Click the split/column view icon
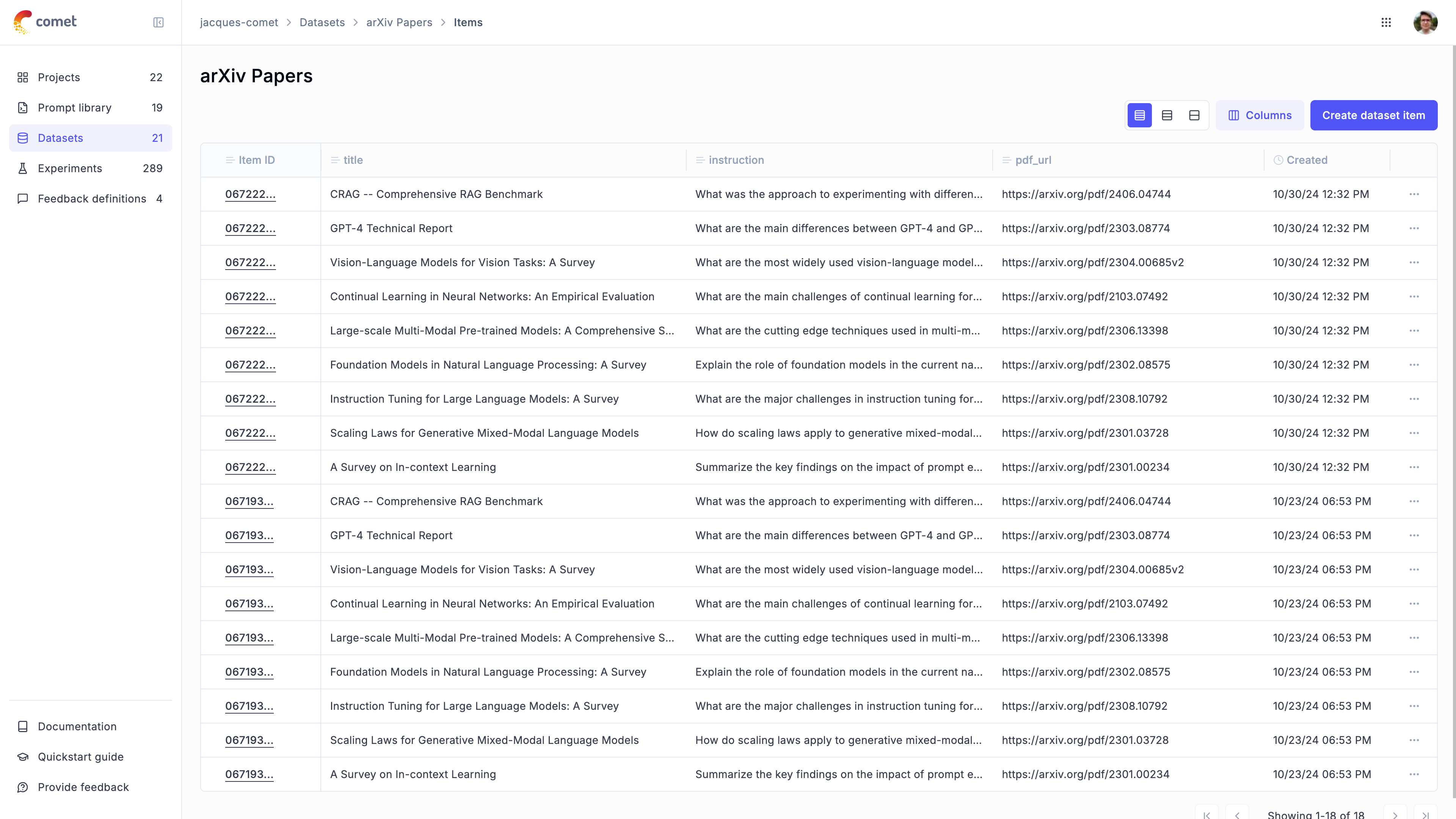Viewport: 1456px width, 819px height. [x=1194, y=115]
